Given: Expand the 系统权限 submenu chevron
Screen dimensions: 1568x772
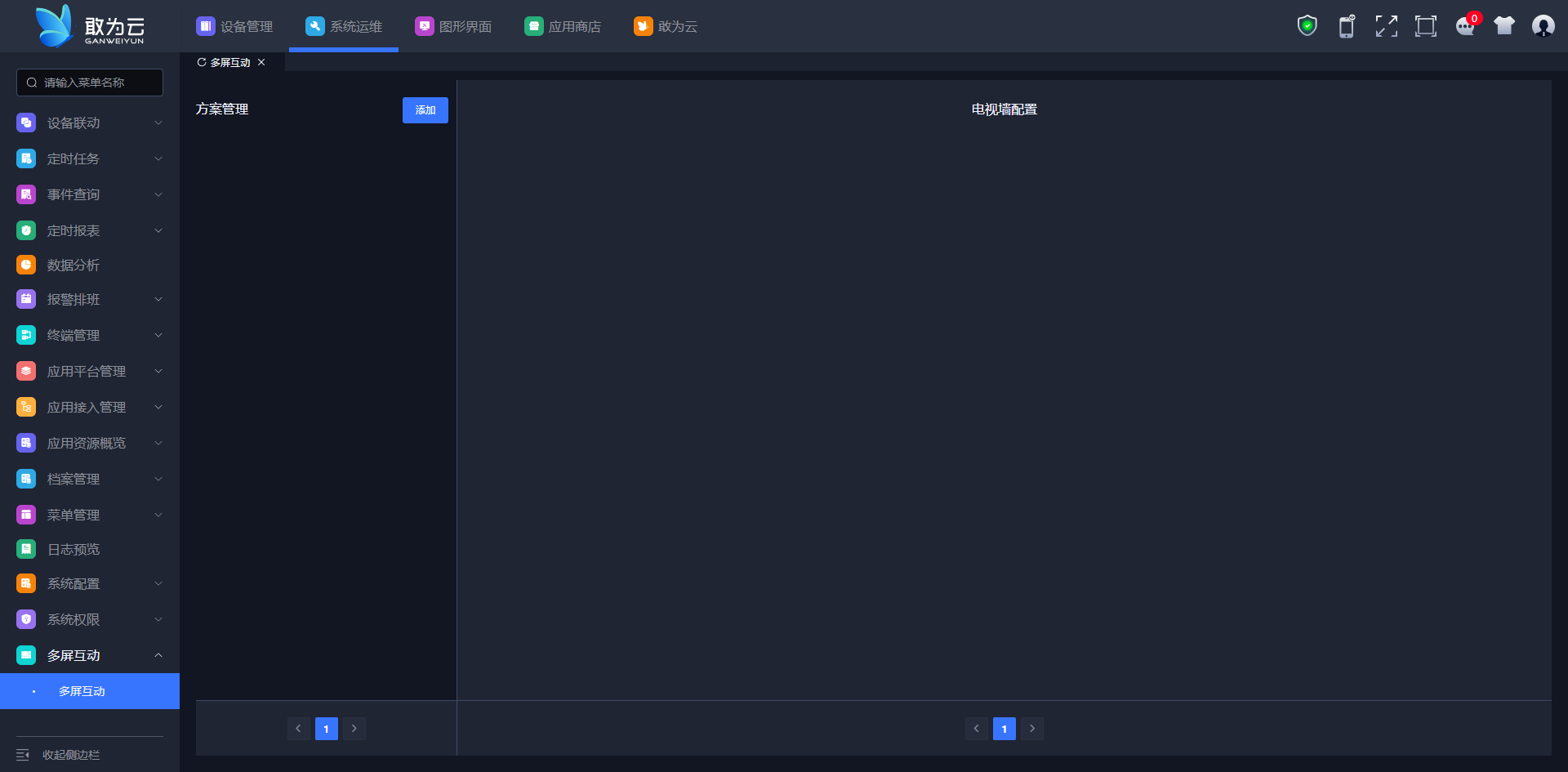Looking at the screenshot, I should coord(158,619).
